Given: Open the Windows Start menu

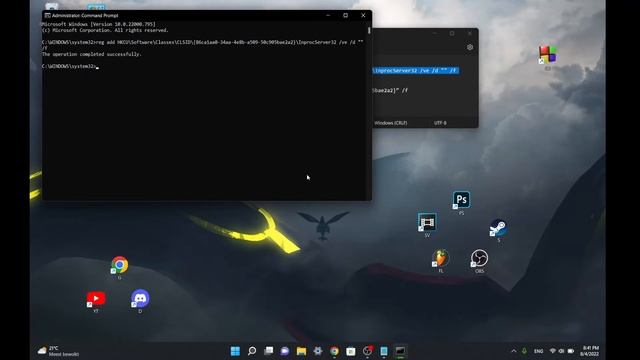Looking at the screenshot, I should (x=235, y=351).
